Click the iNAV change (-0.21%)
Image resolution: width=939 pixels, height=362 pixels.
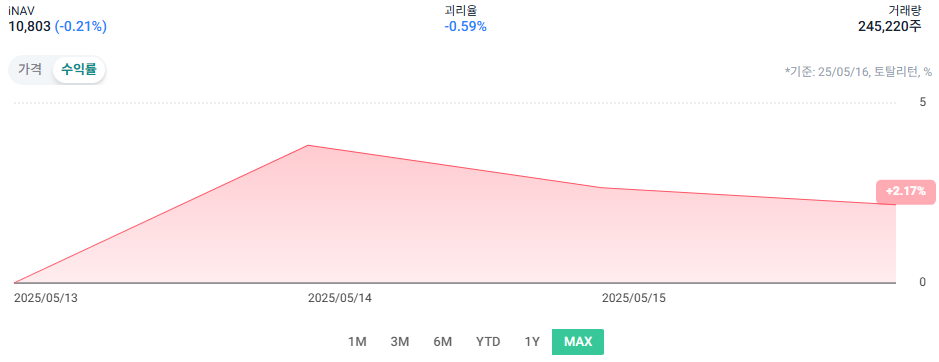[81, 26]
